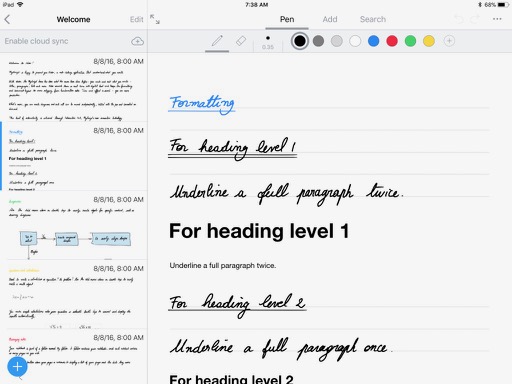Image resolution: width=512 pixels, height=384 pixels.
Task: Redo the last stroke
Action: [475, 19]
